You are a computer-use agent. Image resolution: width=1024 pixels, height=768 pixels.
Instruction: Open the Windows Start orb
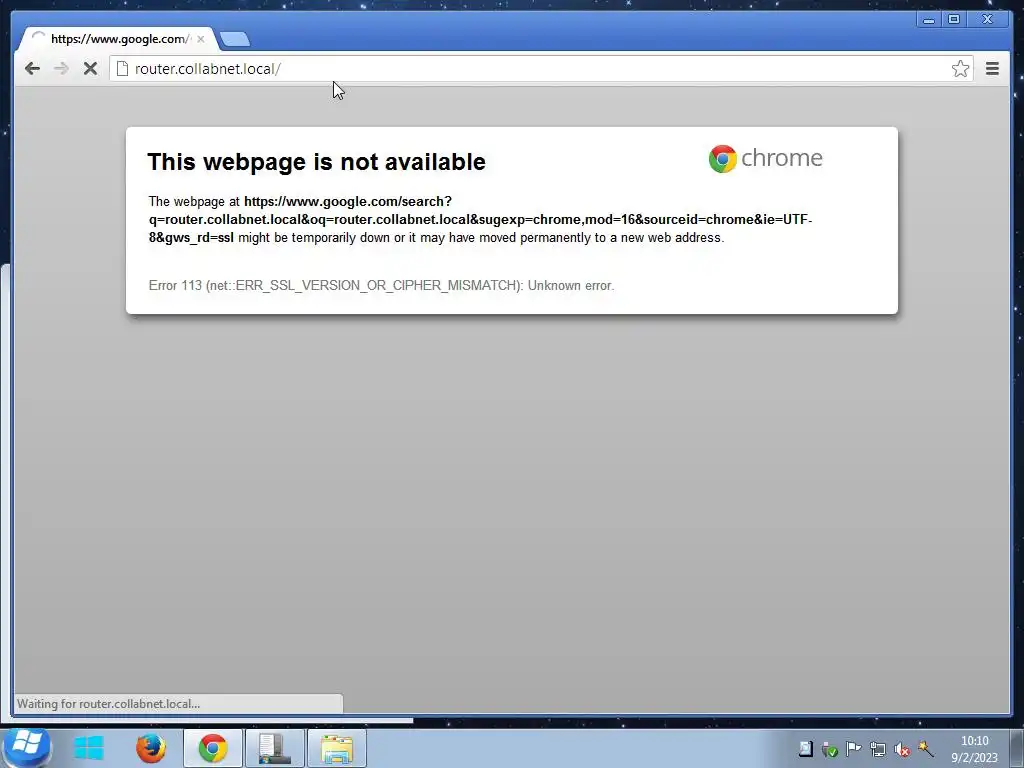(26, 747)
